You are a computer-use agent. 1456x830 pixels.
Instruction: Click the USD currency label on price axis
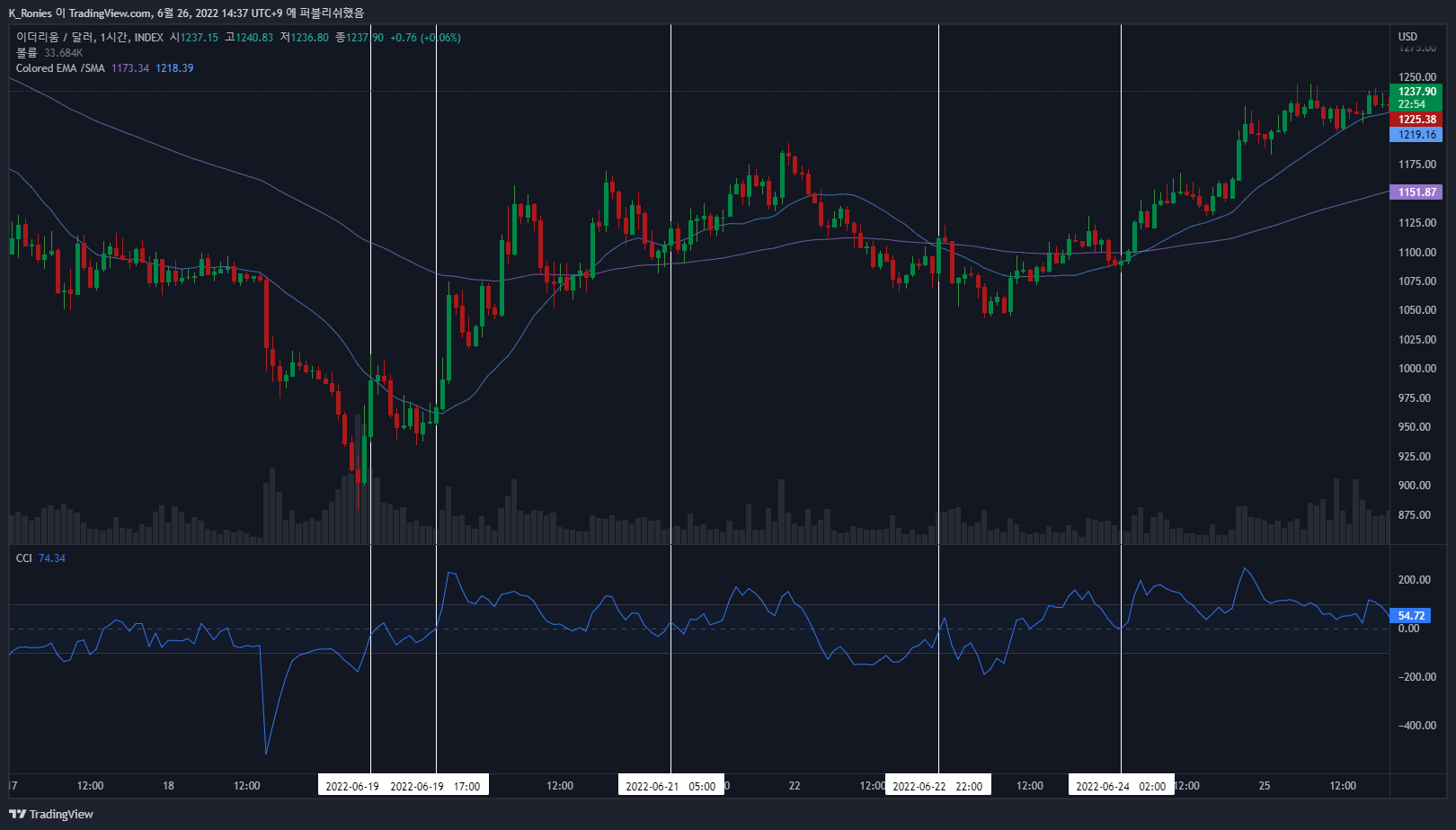click(1407, 37)
